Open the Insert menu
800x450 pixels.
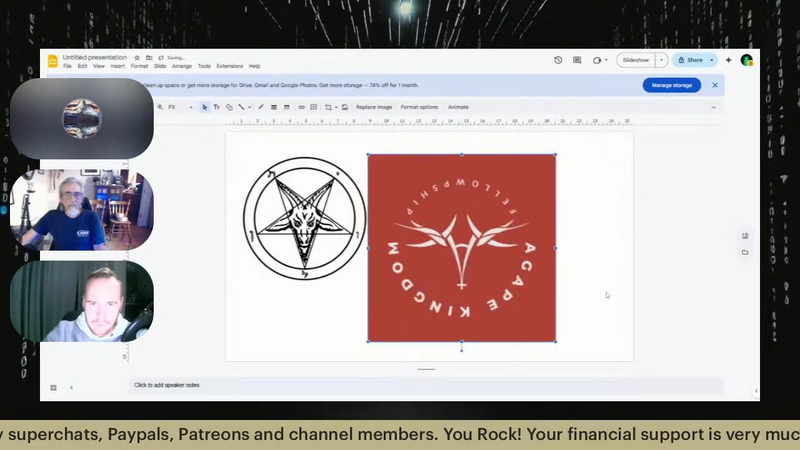pos(117,66)
